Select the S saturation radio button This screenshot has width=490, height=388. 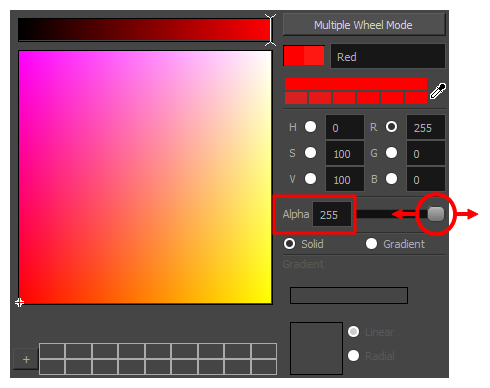point(310,153)
